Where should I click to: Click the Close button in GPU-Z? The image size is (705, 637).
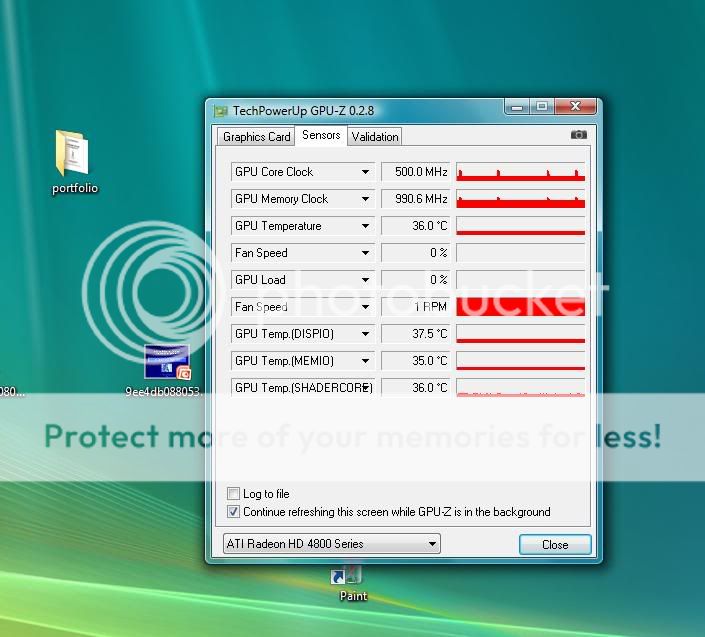point(555,545)
